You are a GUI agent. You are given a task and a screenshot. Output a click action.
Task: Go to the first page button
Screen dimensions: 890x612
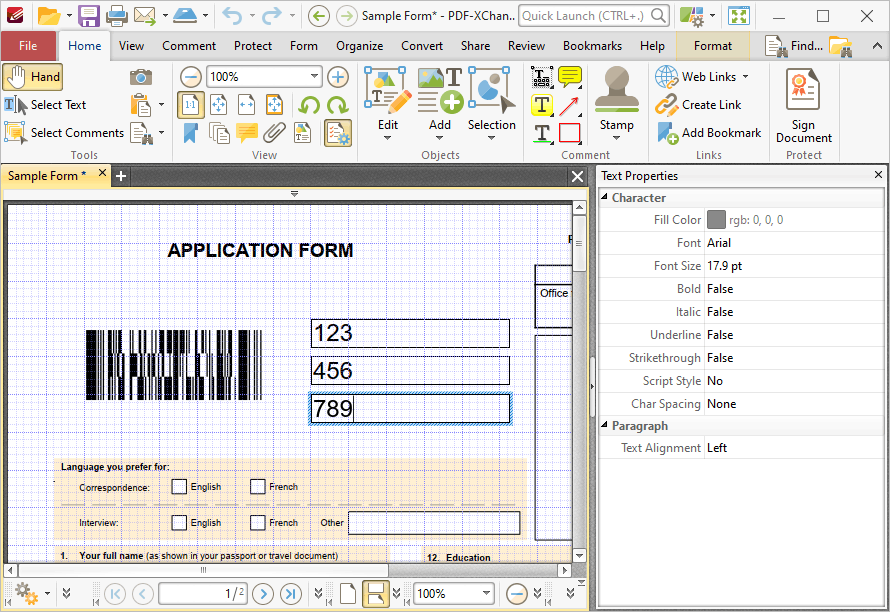coord(115,594)
